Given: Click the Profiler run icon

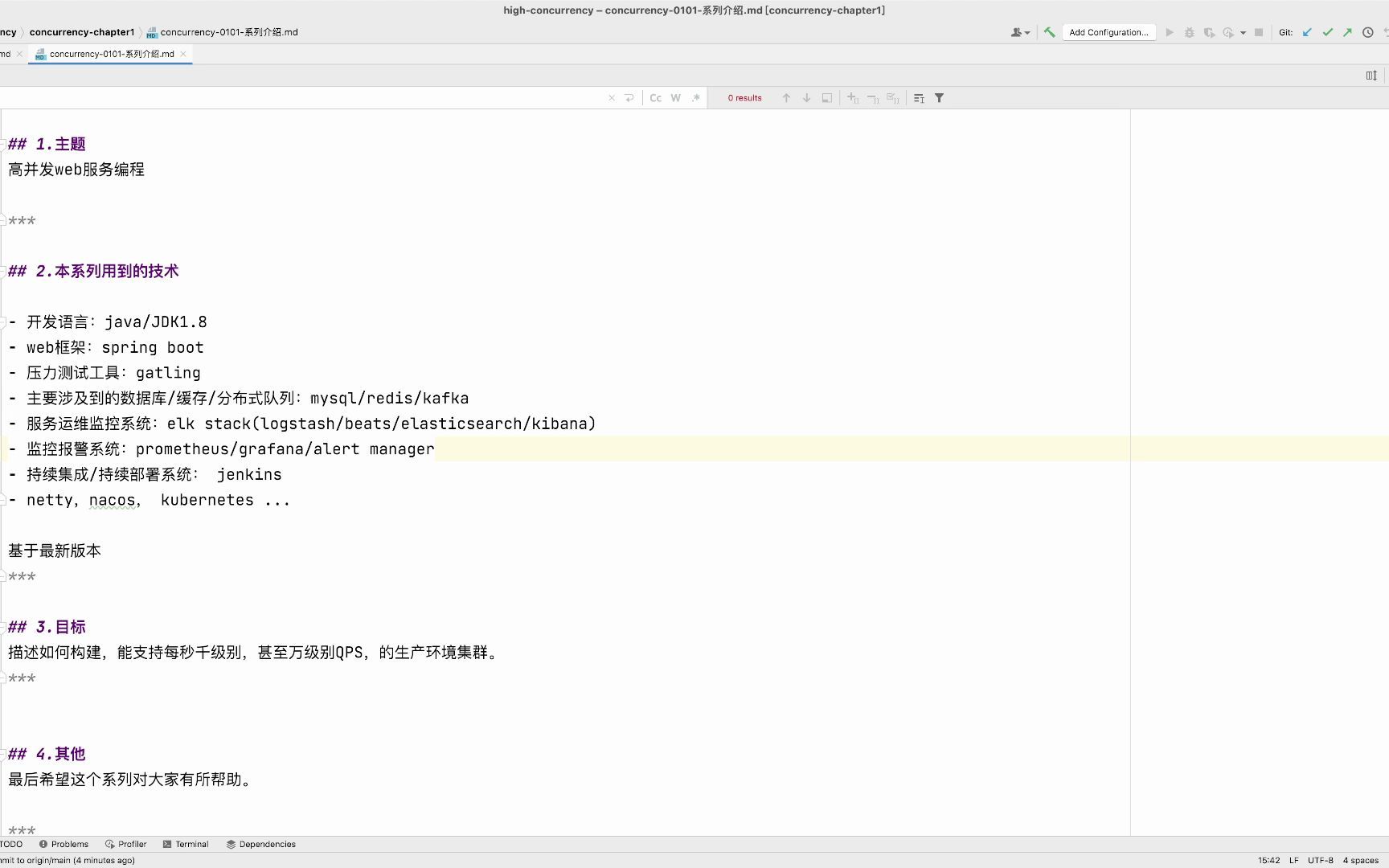Looking at the screenshot, I should pyautogui.click(x=1228, y=32).
